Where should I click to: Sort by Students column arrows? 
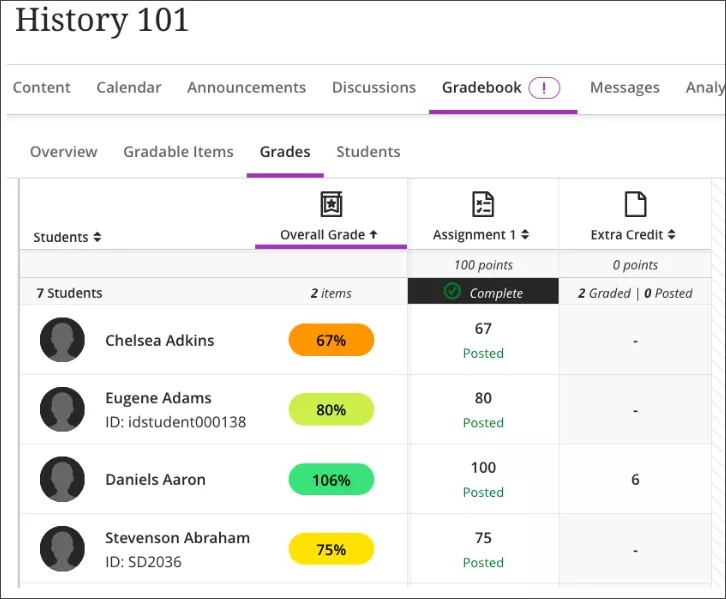pyautogui.click(x=97, y=237)
